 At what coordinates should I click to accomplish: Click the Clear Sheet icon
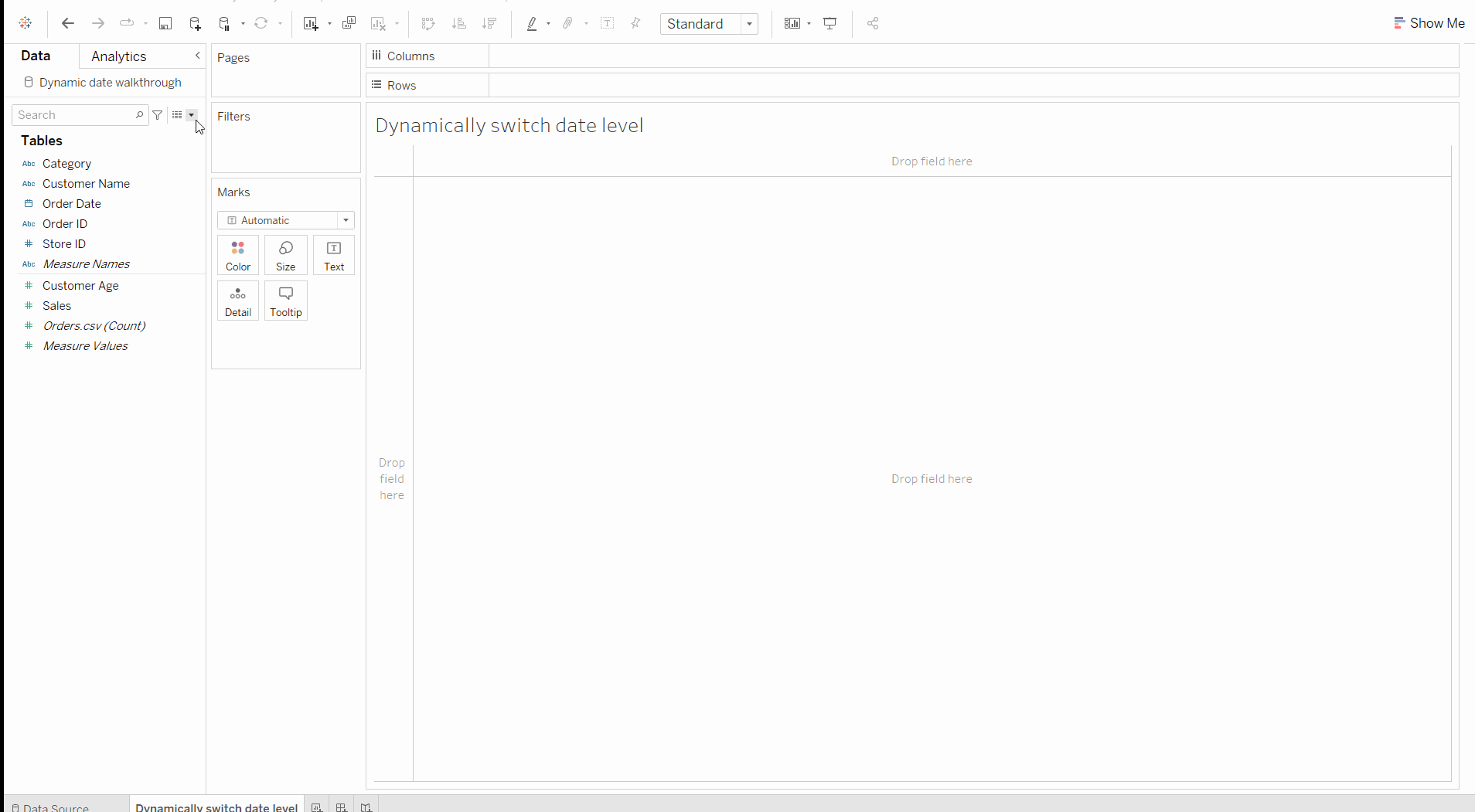(378, 23)
